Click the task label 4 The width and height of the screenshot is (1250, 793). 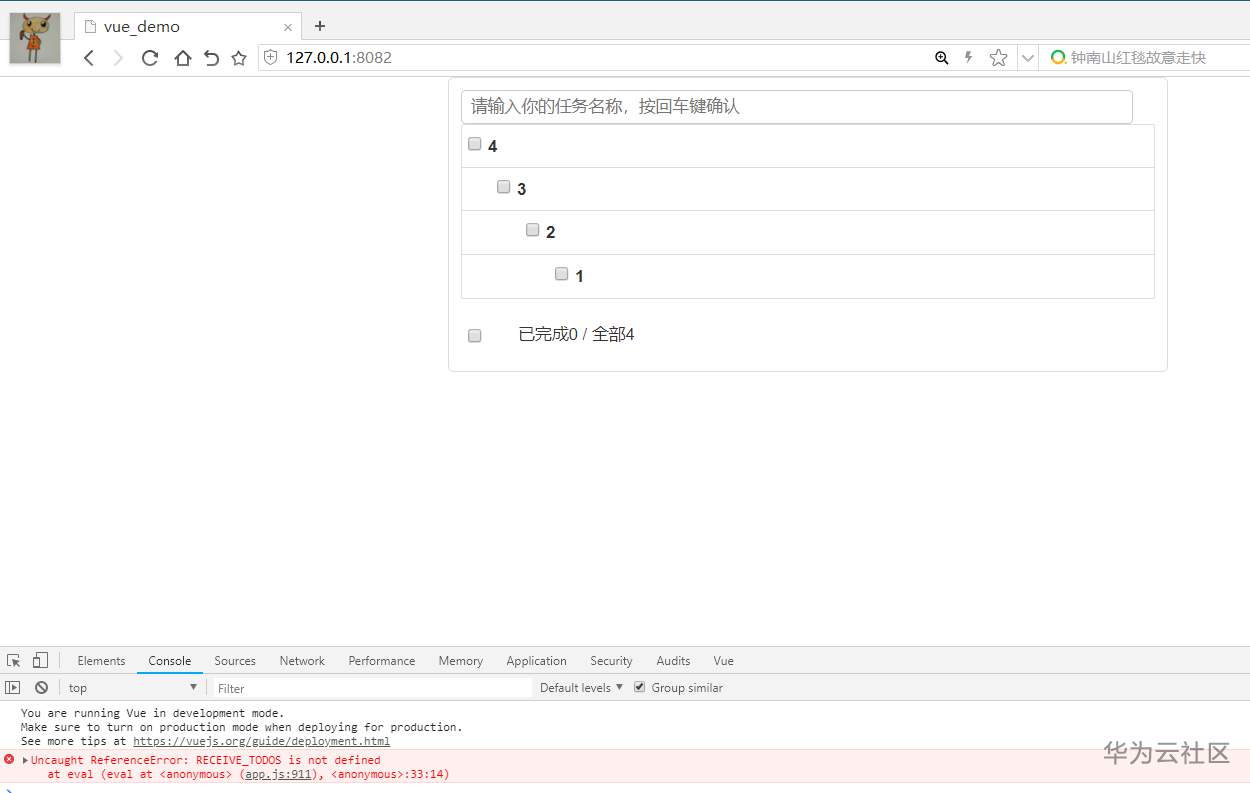click(493, 147)
